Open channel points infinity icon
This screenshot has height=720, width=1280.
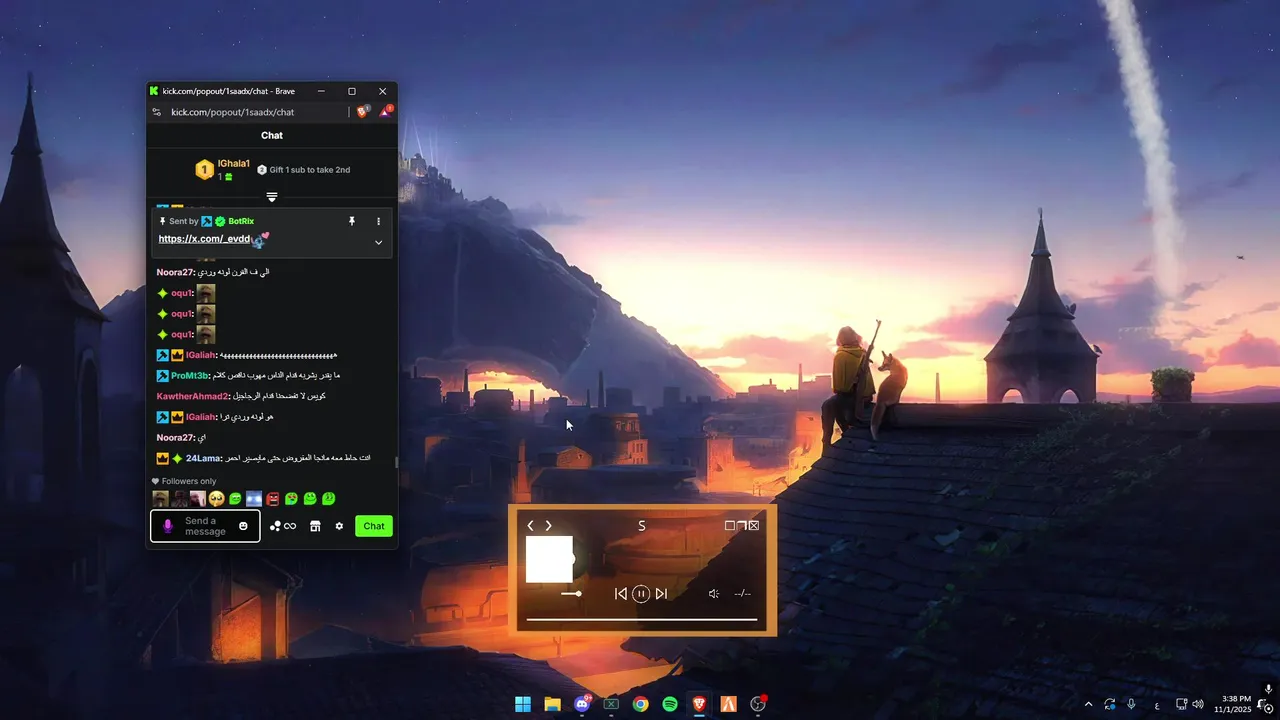pyautogui.click(x=283, y=526)
